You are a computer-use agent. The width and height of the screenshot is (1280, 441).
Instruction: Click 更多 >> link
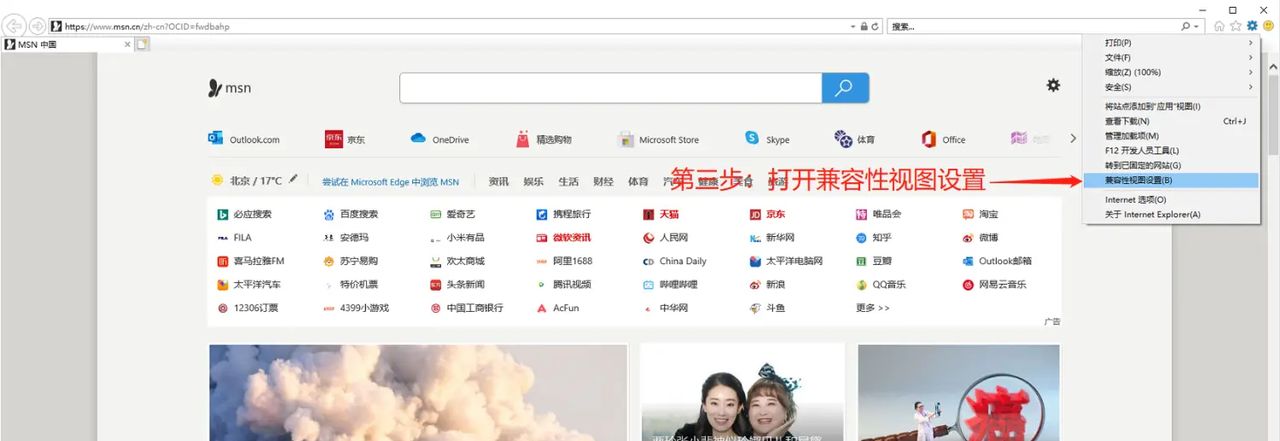873,308
